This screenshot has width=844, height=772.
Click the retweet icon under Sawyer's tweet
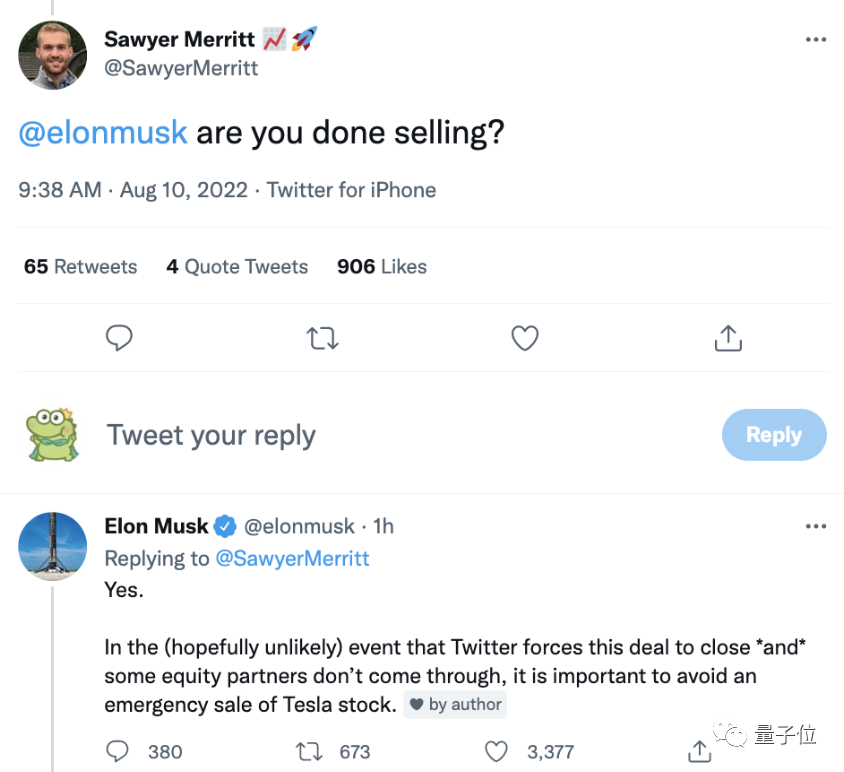[x=322, y=339]
